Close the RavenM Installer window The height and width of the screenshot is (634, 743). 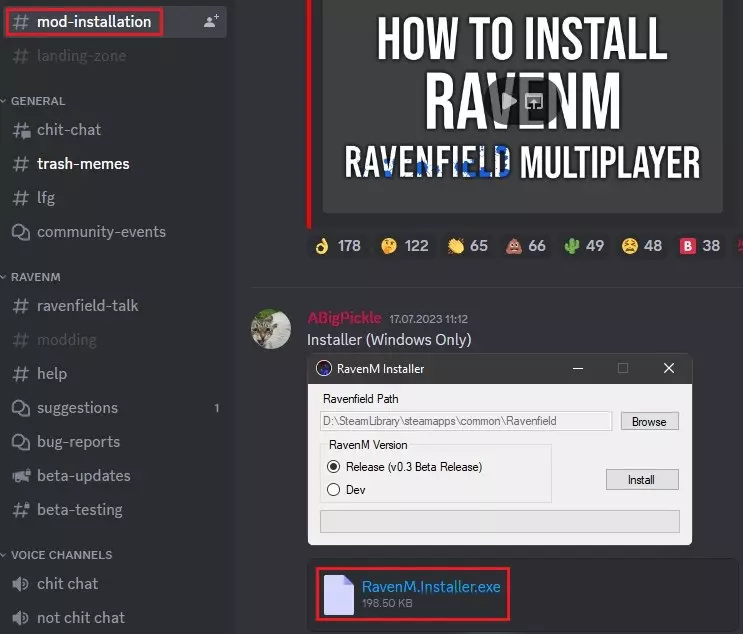point(669,368)
